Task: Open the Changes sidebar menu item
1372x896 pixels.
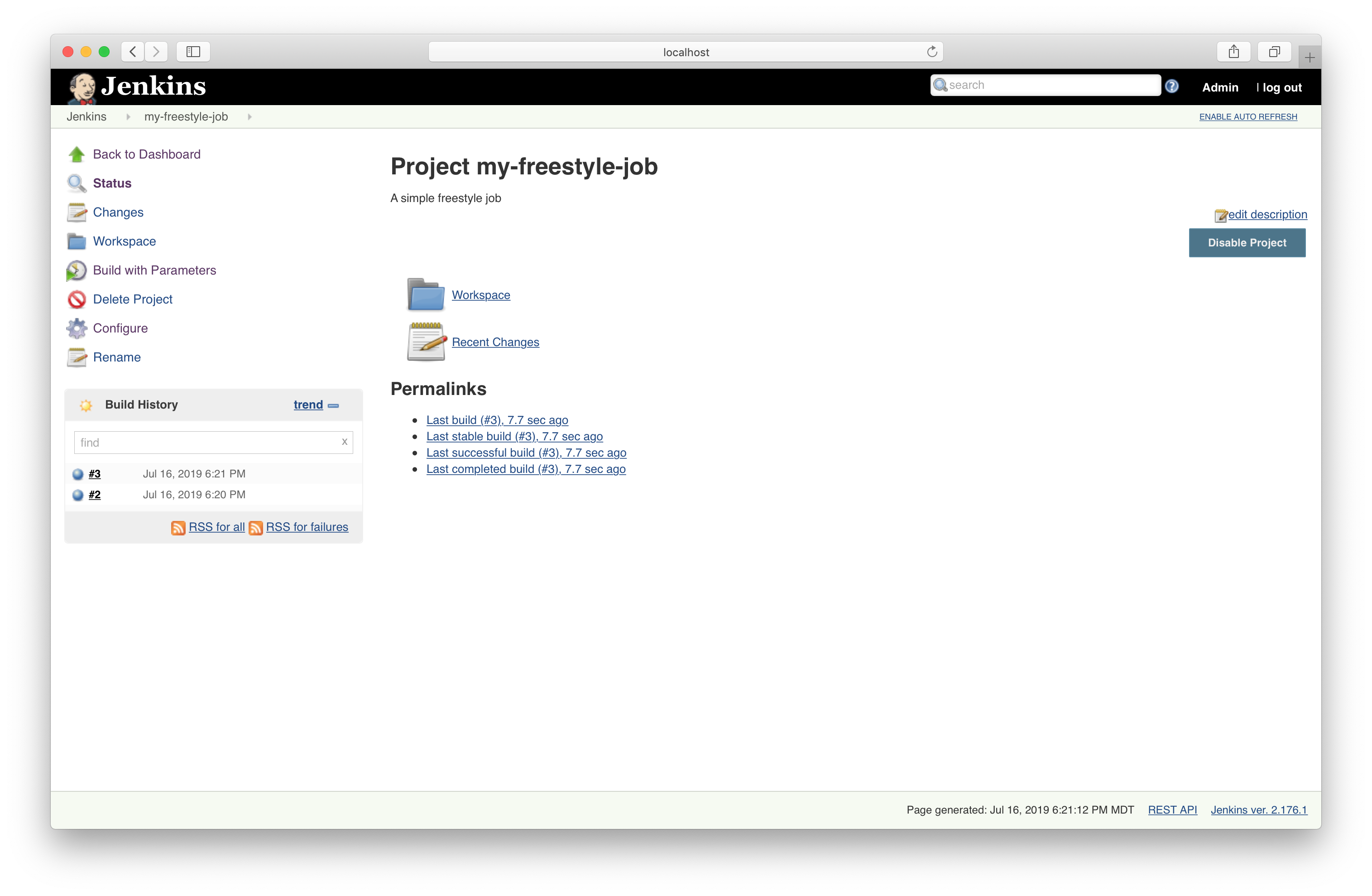Action: [118, 212]
